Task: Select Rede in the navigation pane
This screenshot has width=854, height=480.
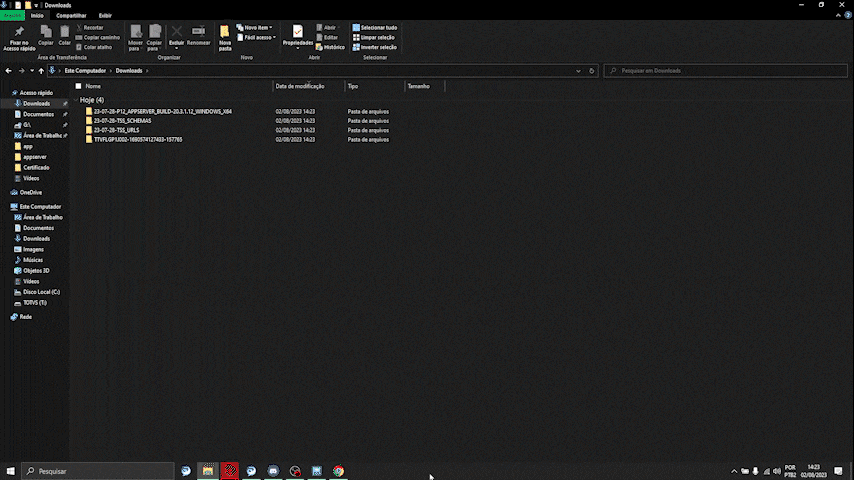Action: (25, 317)
